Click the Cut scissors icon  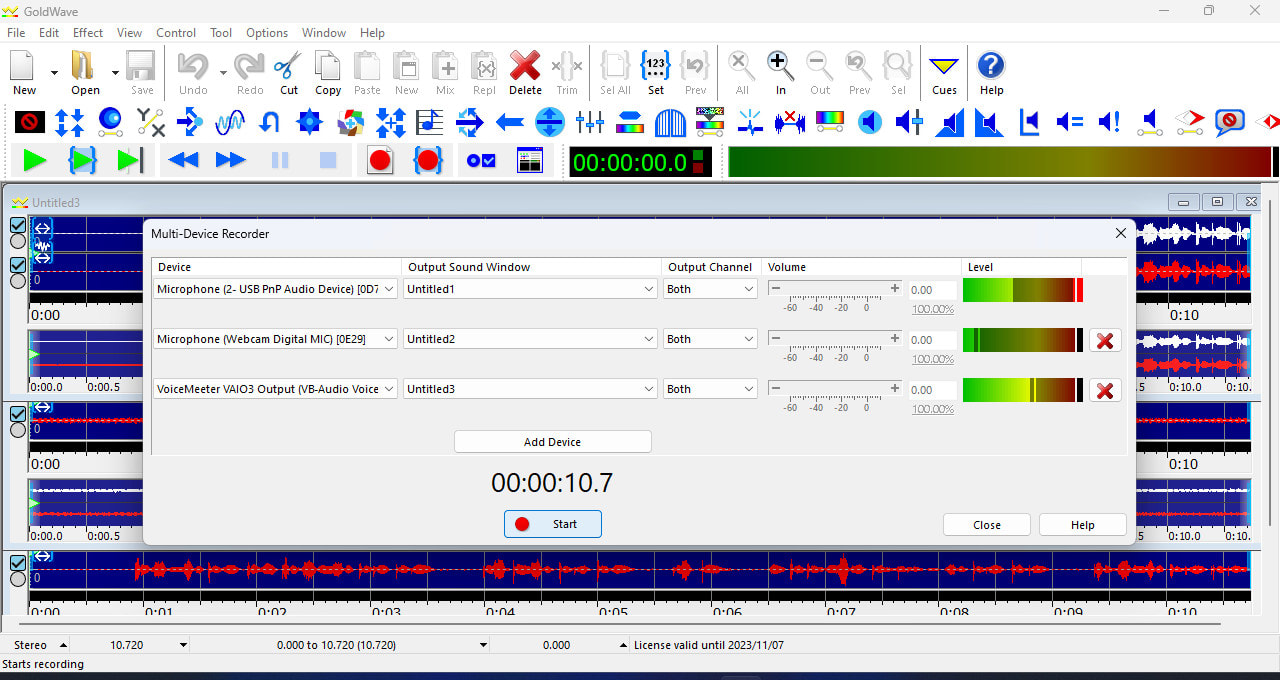tap(288, 72)
